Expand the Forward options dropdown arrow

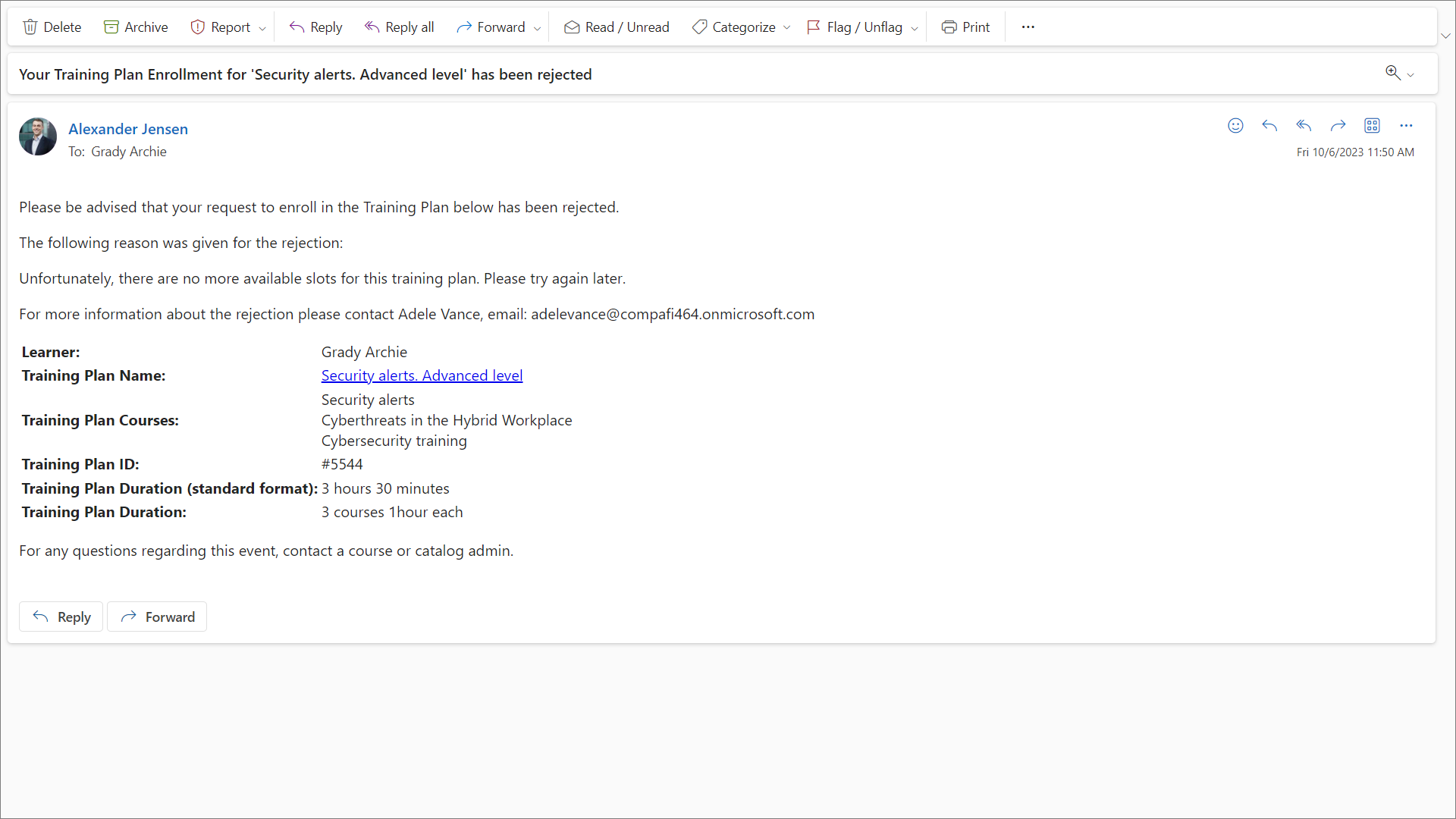pyautogui.click(x=538, y=28)
